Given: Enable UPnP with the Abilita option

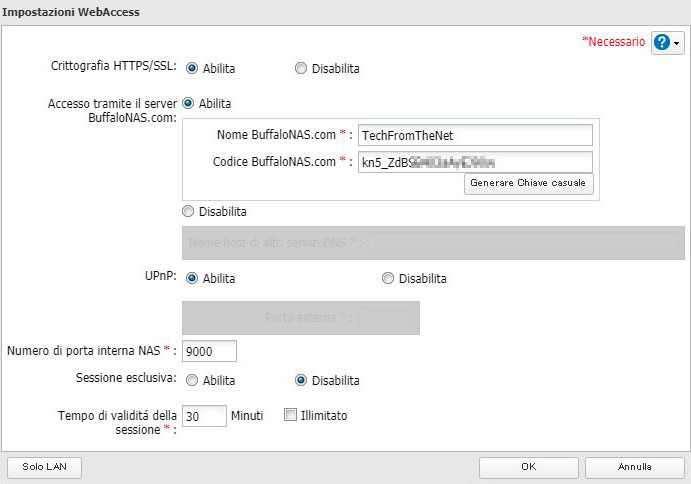Looking at the screenshot, I should (x=192, y=278).
